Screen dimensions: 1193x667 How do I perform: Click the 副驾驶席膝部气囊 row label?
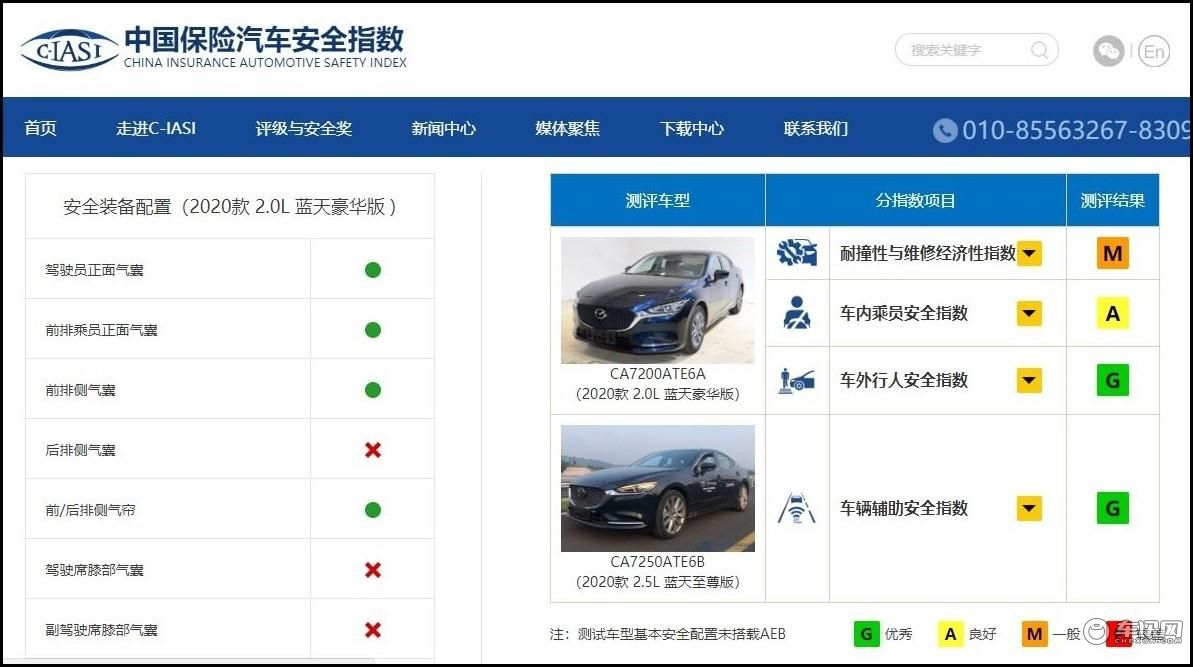pyautogui.click(x=101, y=630)
